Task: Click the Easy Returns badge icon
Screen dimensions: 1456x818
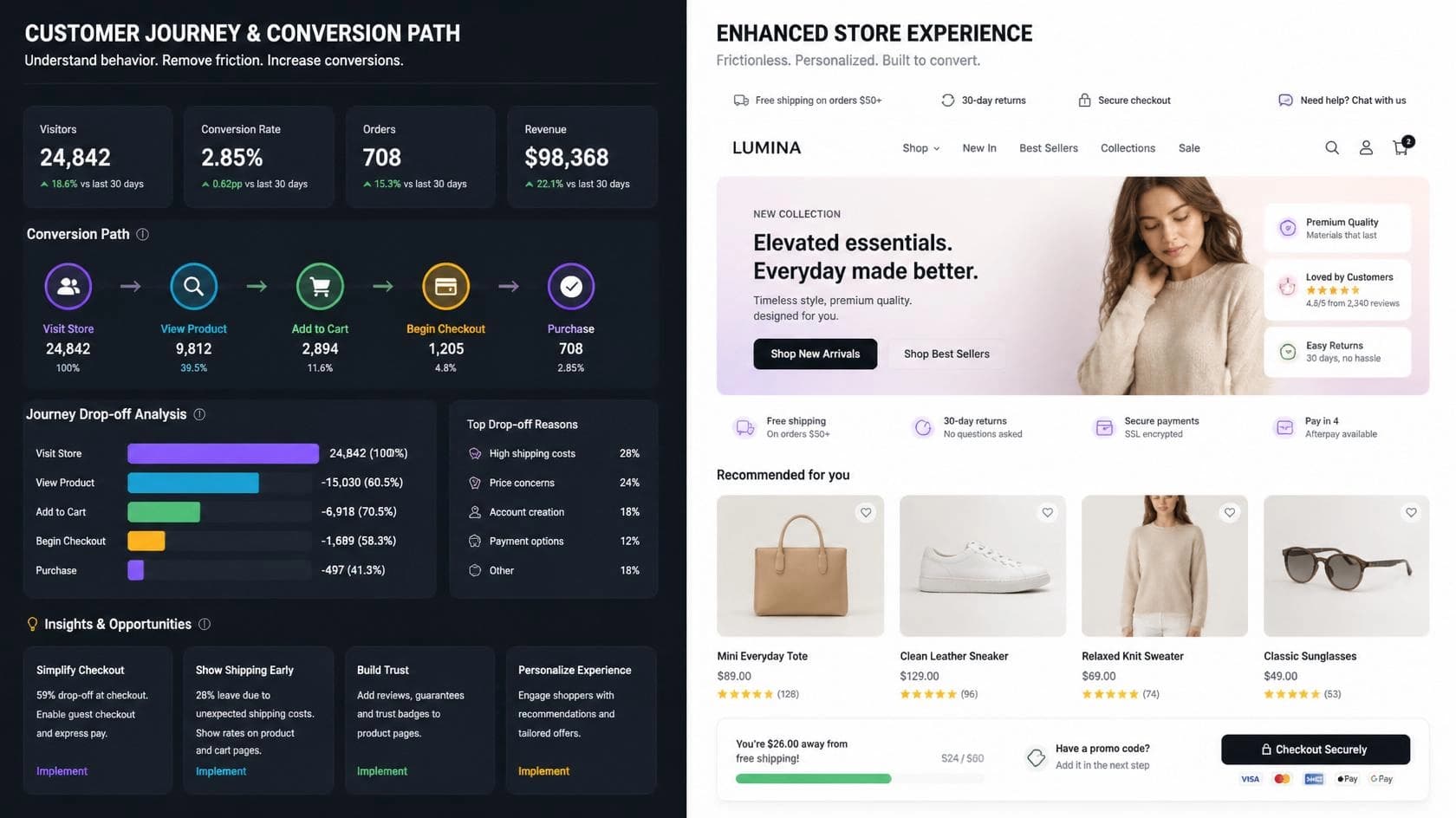Action: (x=1288, y=351)
